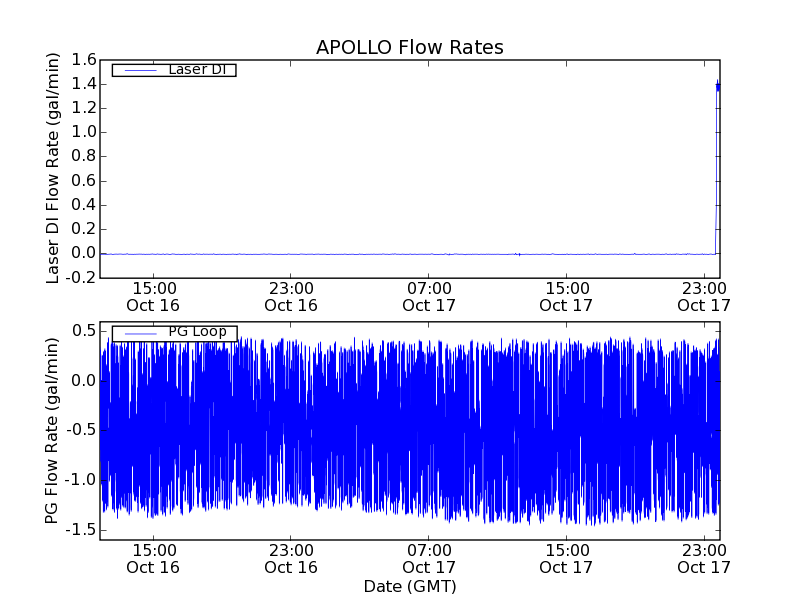Click the -1.5 tick label on lower plot
The image size is (800, 600).
pos(80,528)
